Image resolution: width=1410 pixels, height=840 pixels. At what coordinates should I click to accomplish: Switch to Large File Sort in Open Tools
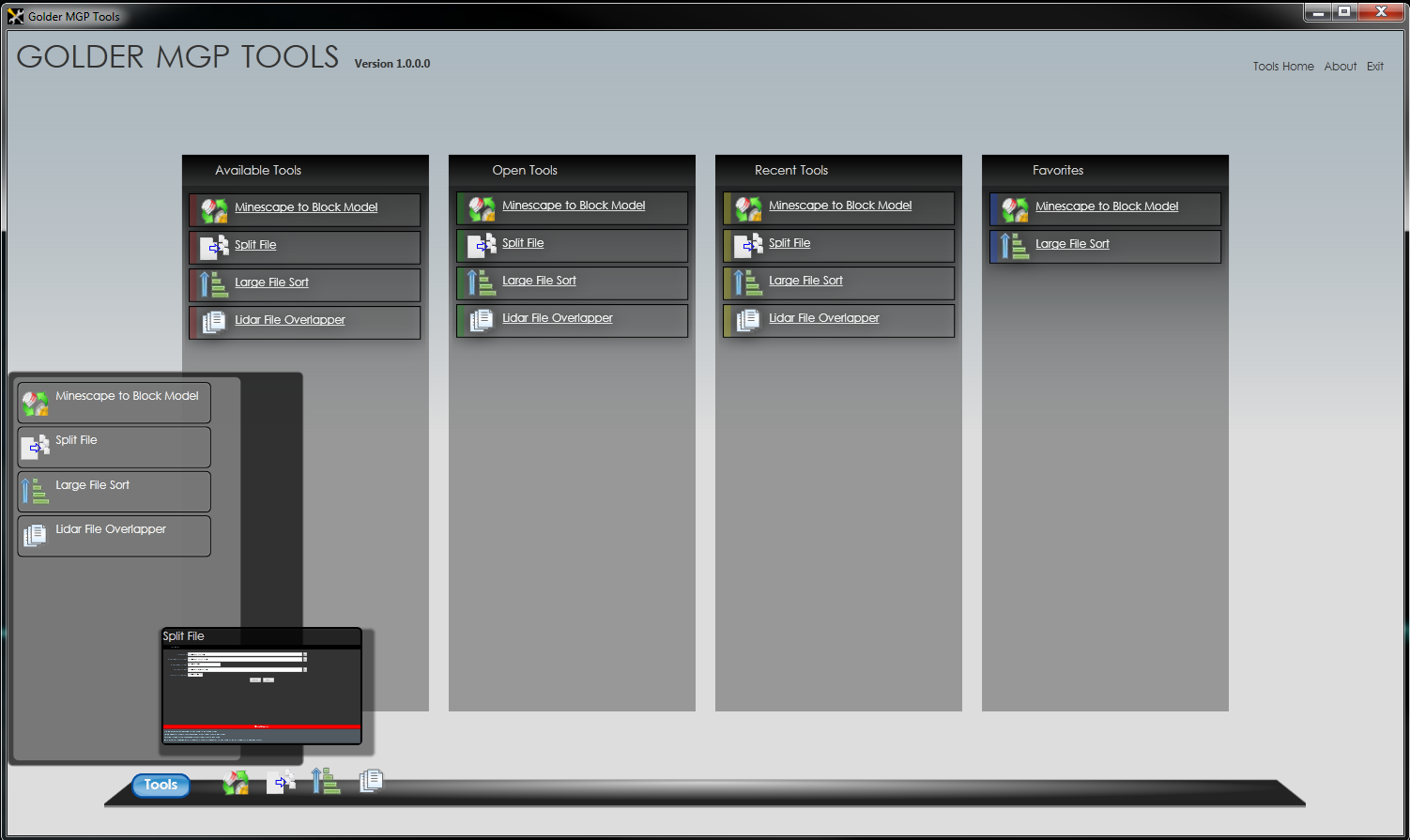pos(539,281)
